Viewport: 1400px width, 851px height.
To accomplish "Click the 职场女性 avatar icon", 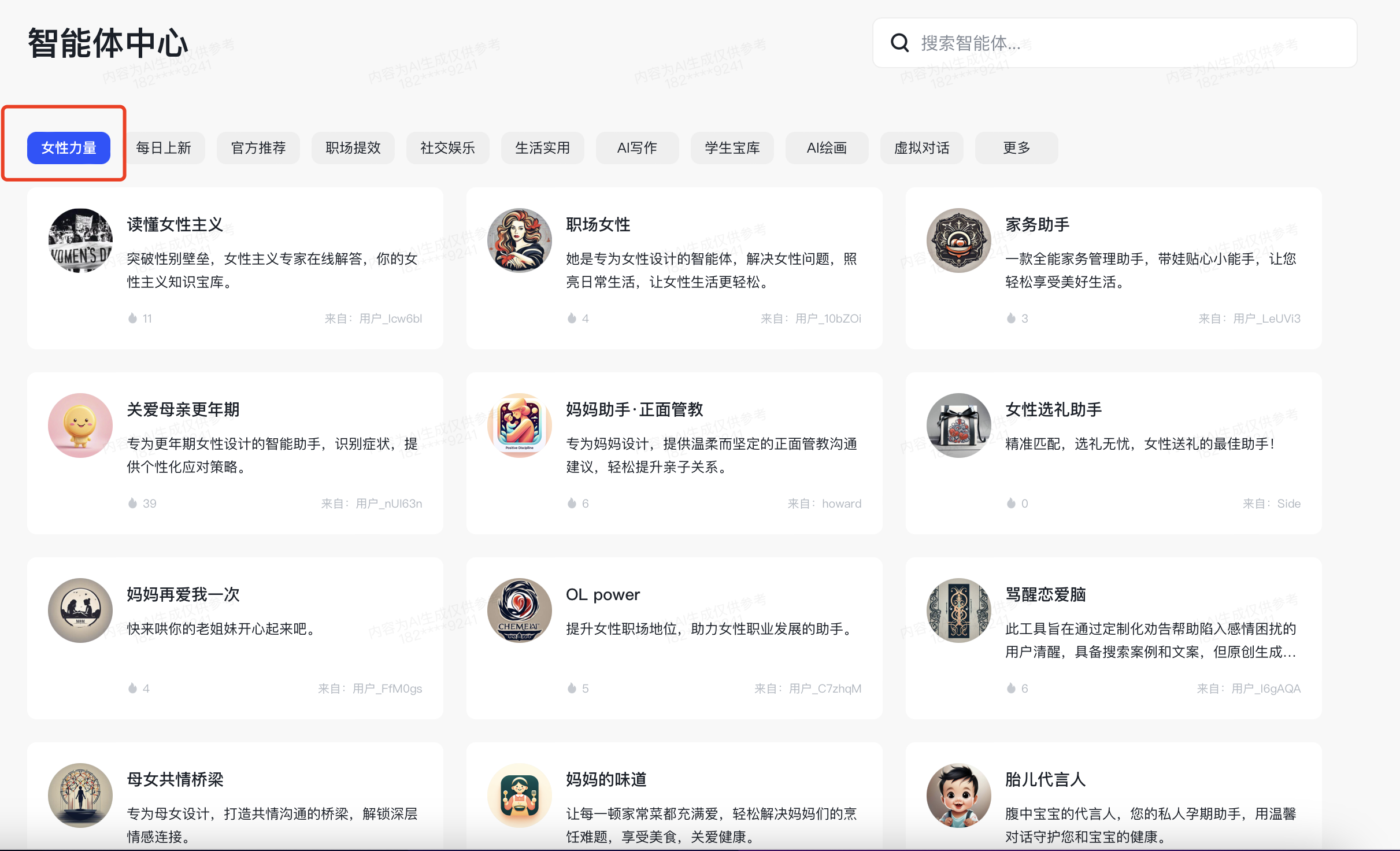I will click(519, 240).
